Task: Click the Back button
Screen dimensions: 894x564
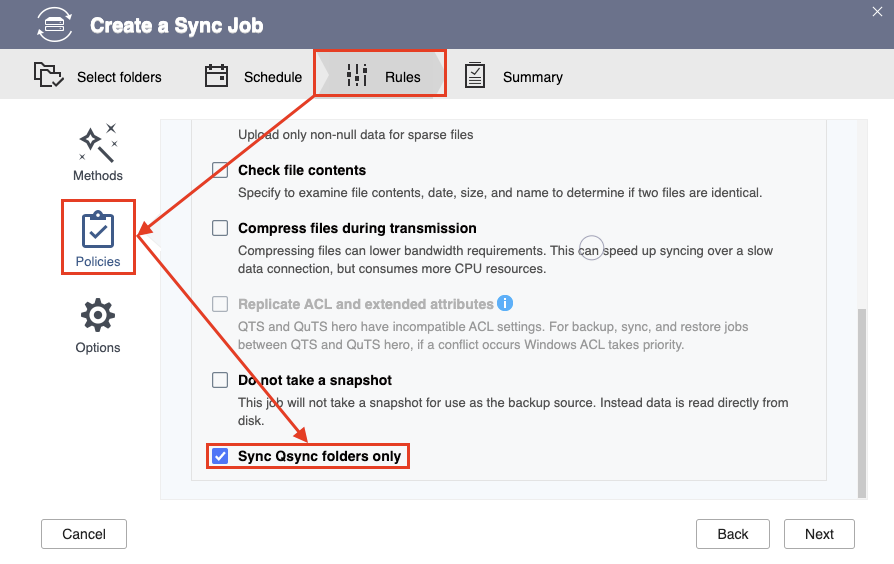Action: [733, 534]
